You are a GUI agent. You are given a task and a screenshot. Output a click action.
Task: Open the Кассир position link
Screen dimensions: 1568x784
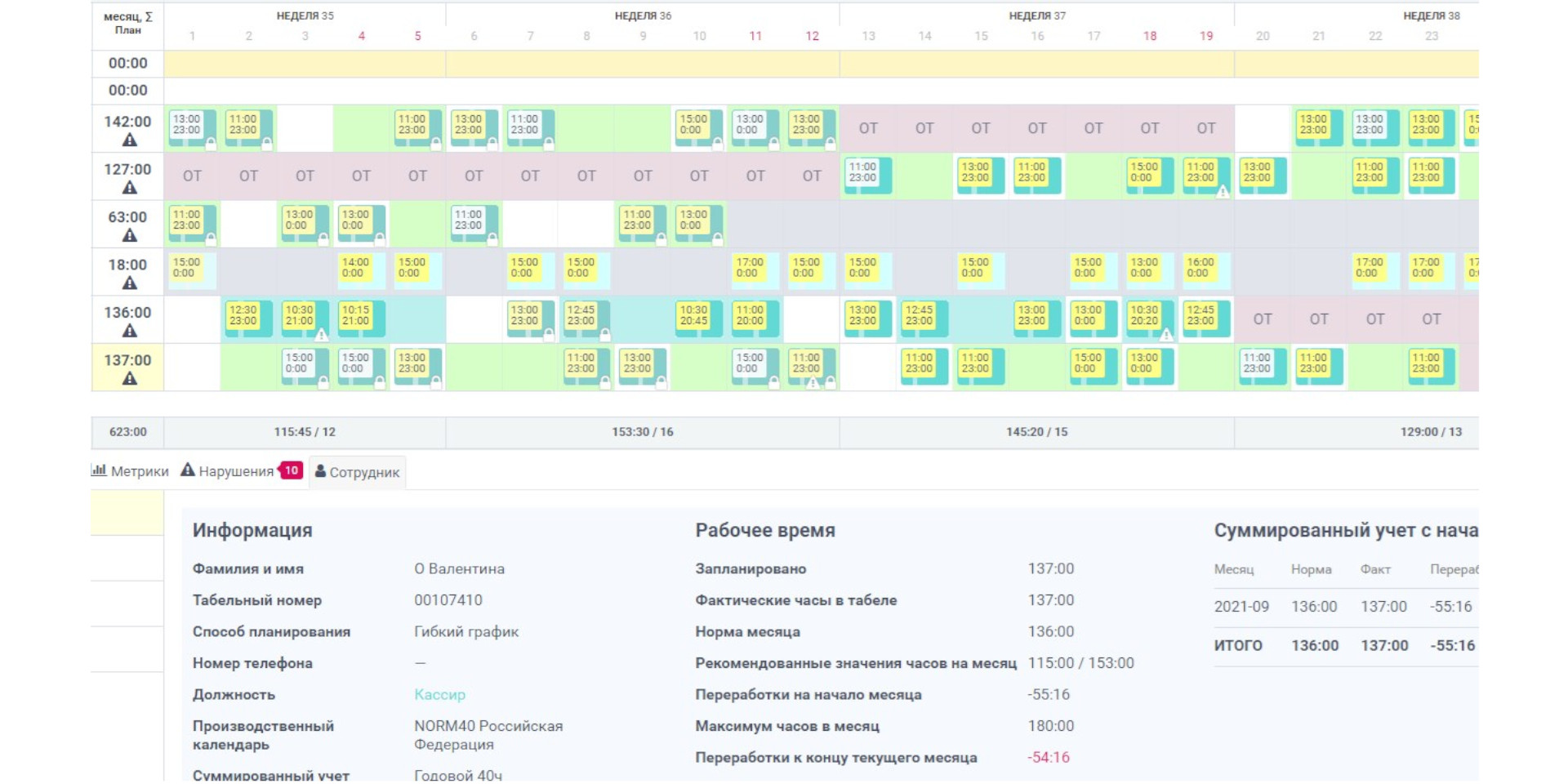pos(439,694)
